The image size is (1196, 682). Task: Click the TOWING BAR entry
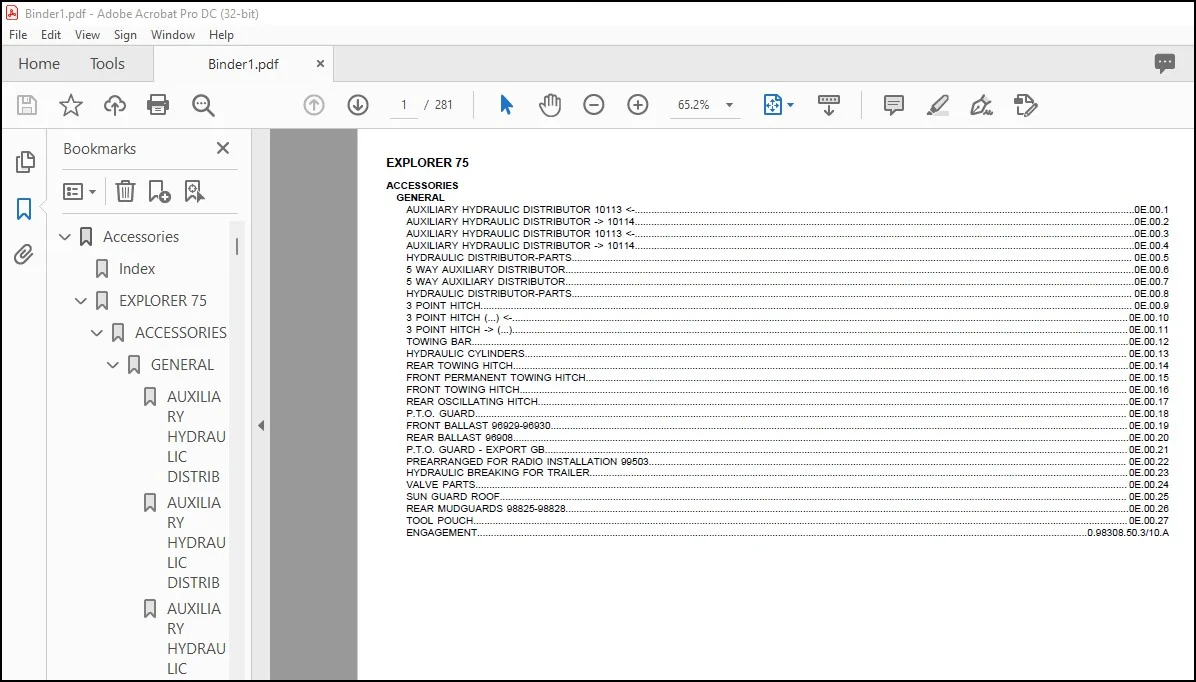click(787, 342)
